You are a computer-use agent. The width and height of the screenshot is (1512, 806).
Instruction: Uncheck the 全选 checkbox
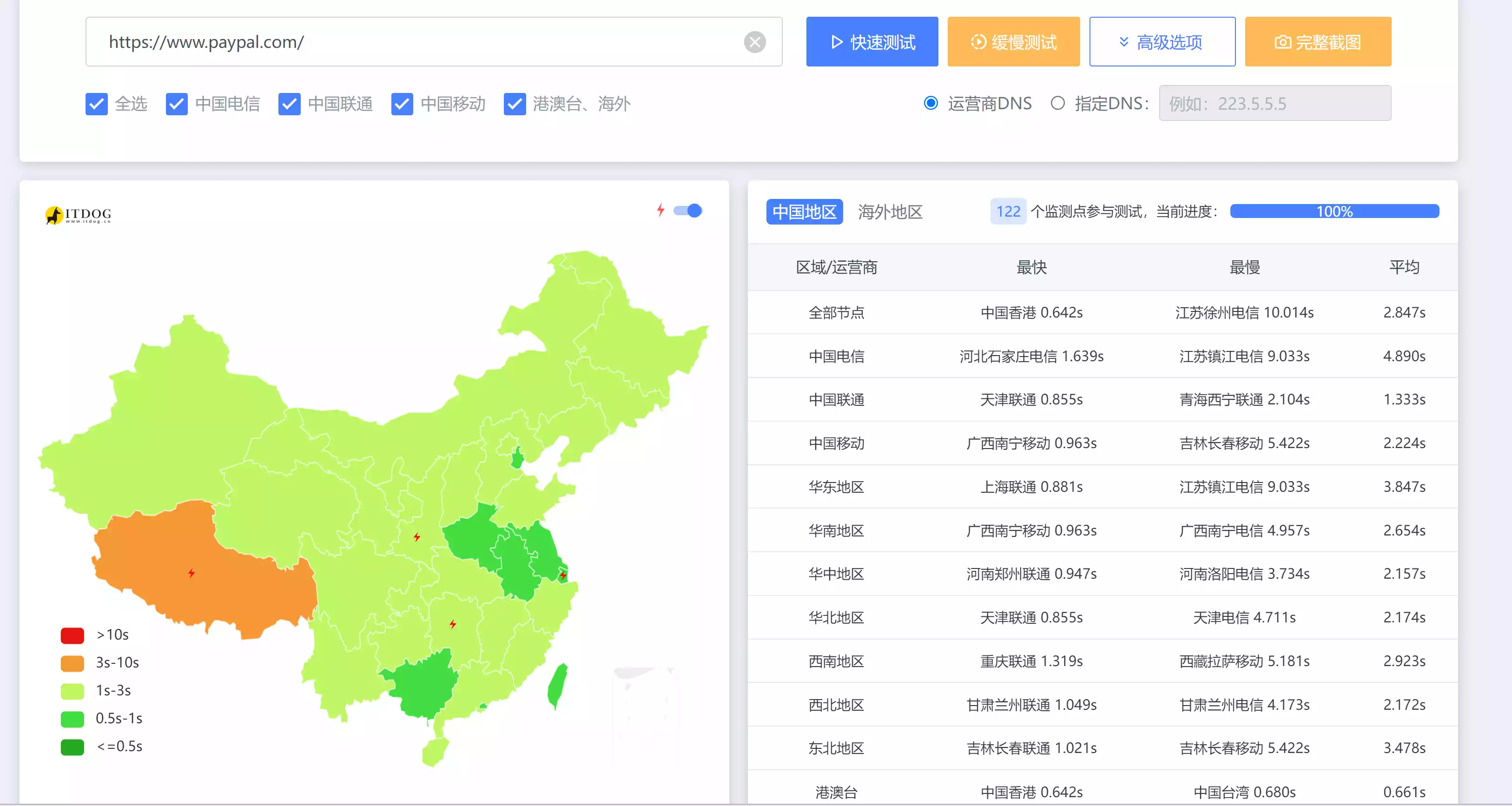point(96,104)
